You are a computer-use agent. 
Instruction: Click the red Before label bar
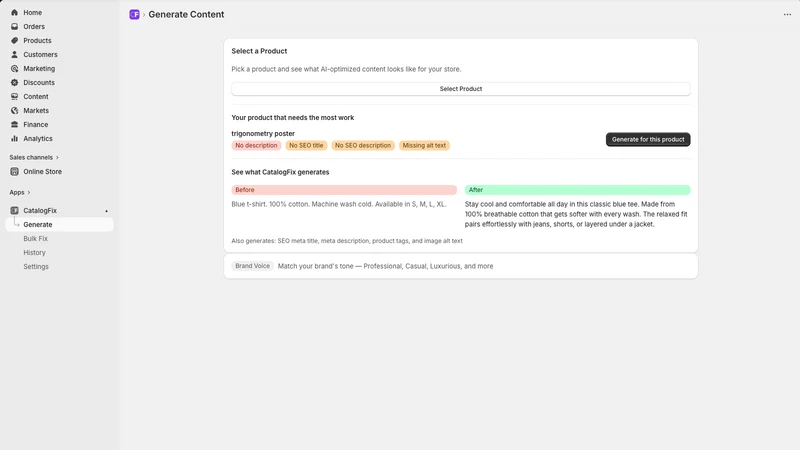click(x=344, y=190)
